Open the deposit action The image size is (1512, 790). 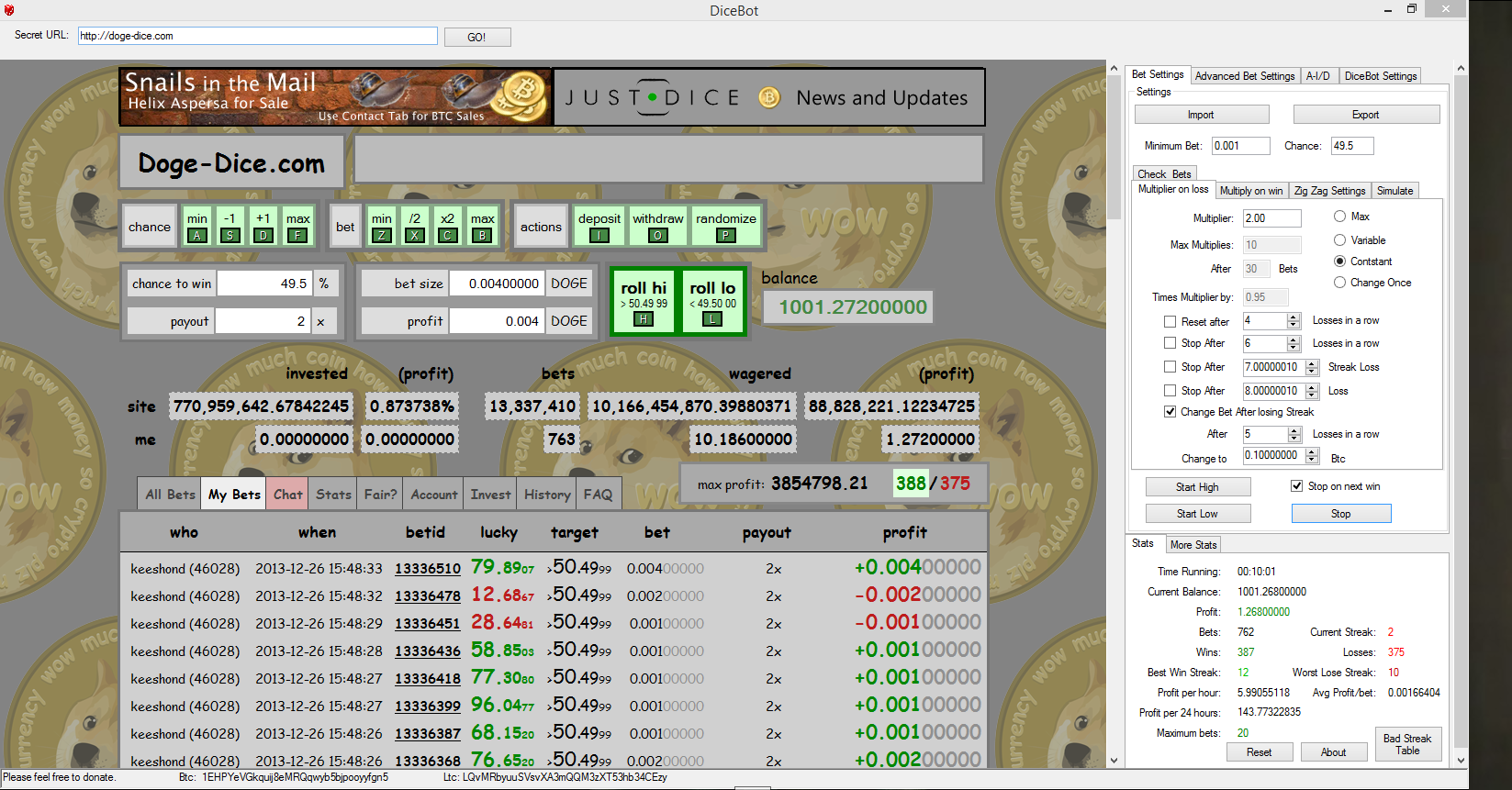(x=599, y=227)
